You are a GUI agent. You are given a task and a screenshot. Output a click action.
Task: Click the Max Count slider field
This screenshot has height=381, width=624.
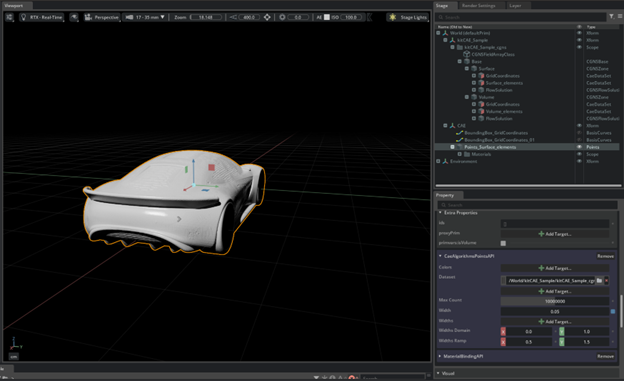(x=555, y=301)
